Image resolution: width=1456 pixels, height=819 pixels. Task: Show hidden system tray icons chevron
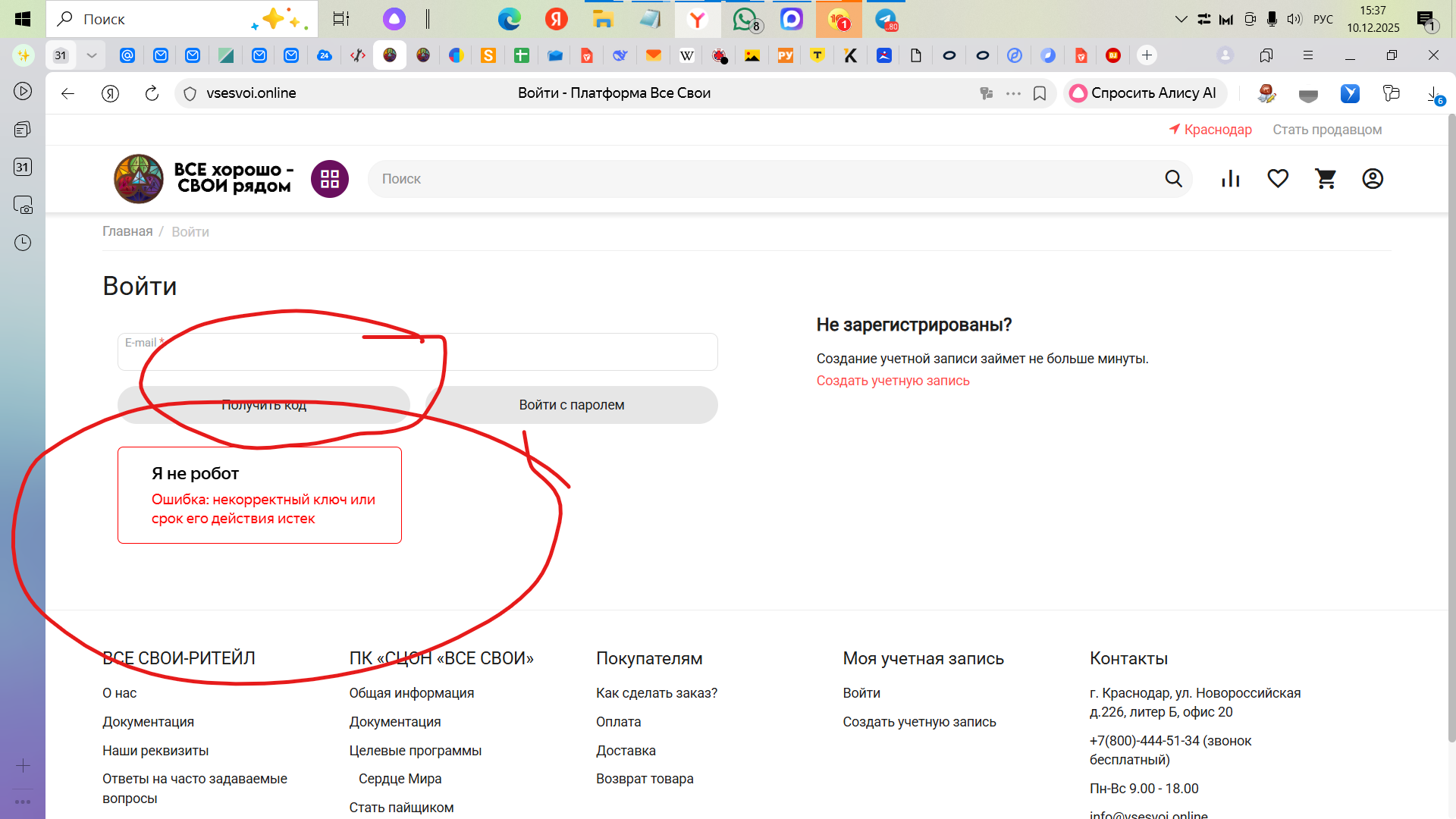(x=1181, y=19)
